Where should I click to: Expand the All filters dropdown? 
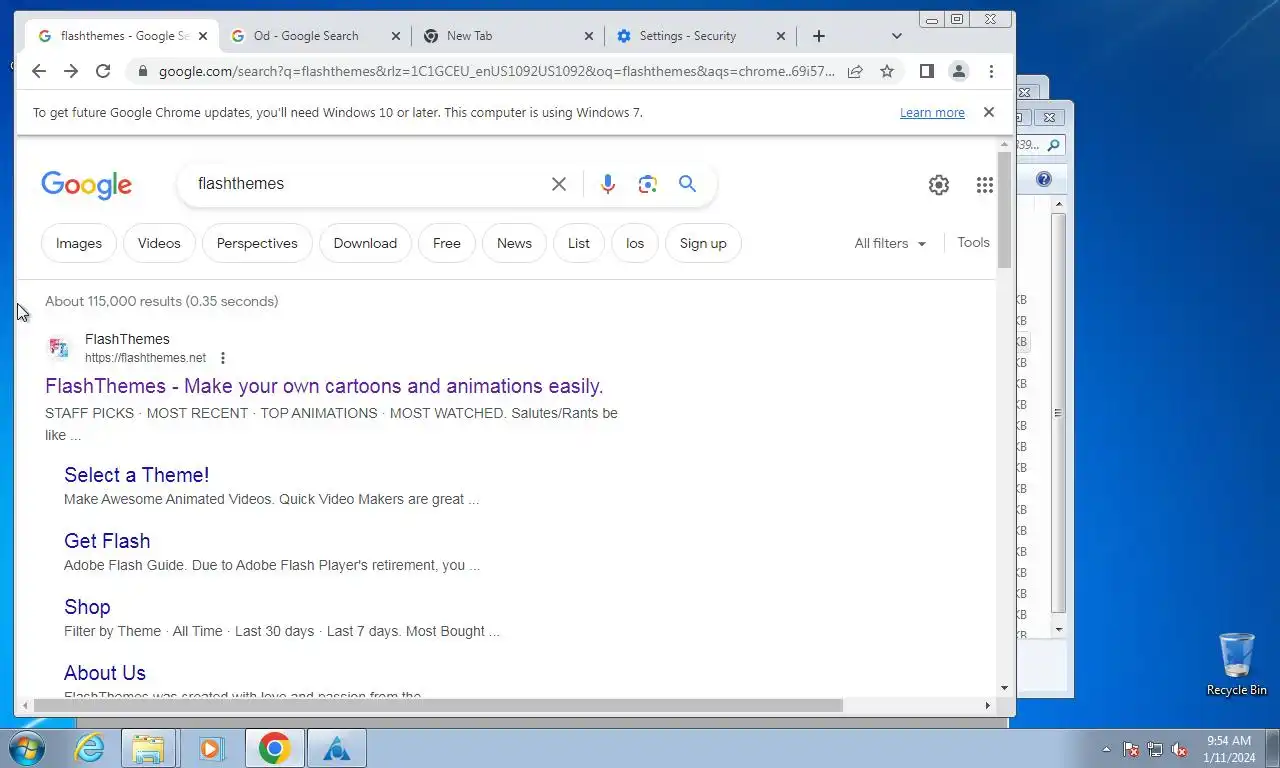pyautogui.click(x=890, y=243)
